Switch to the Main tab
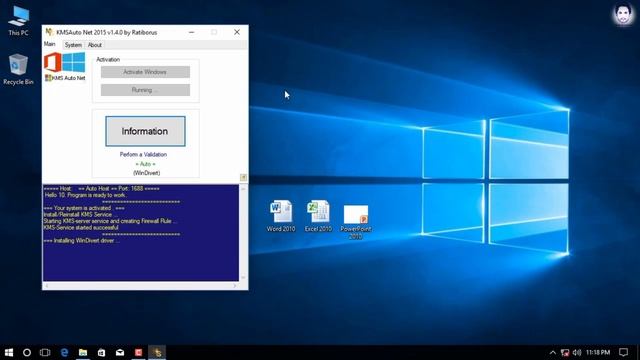Viewport: 640px width, 360px height. click(x=50, y=44)
